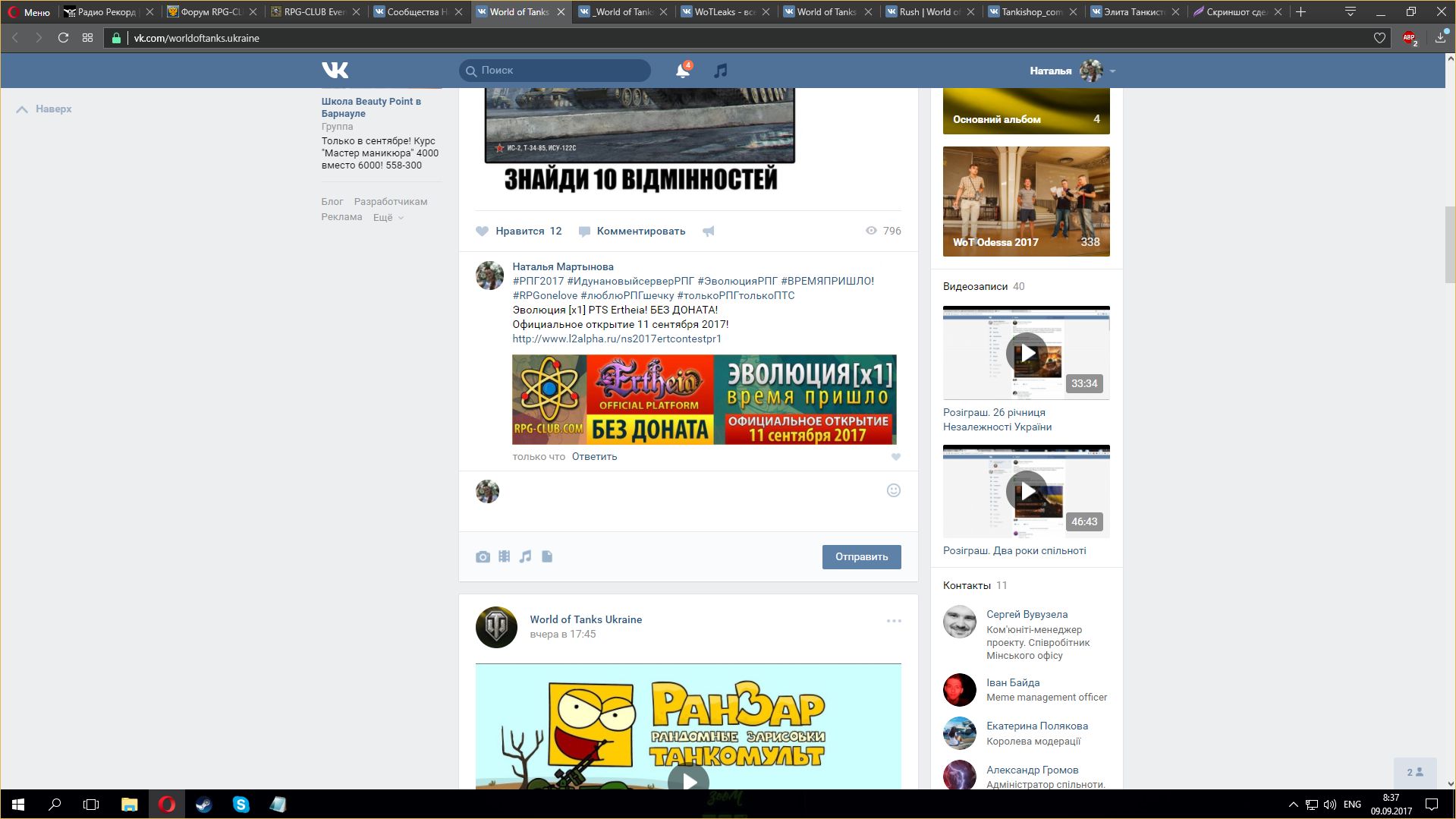Screen dimensions: 1456x819
Task: Show hidden system tray icons
Action: (1293, 805)
